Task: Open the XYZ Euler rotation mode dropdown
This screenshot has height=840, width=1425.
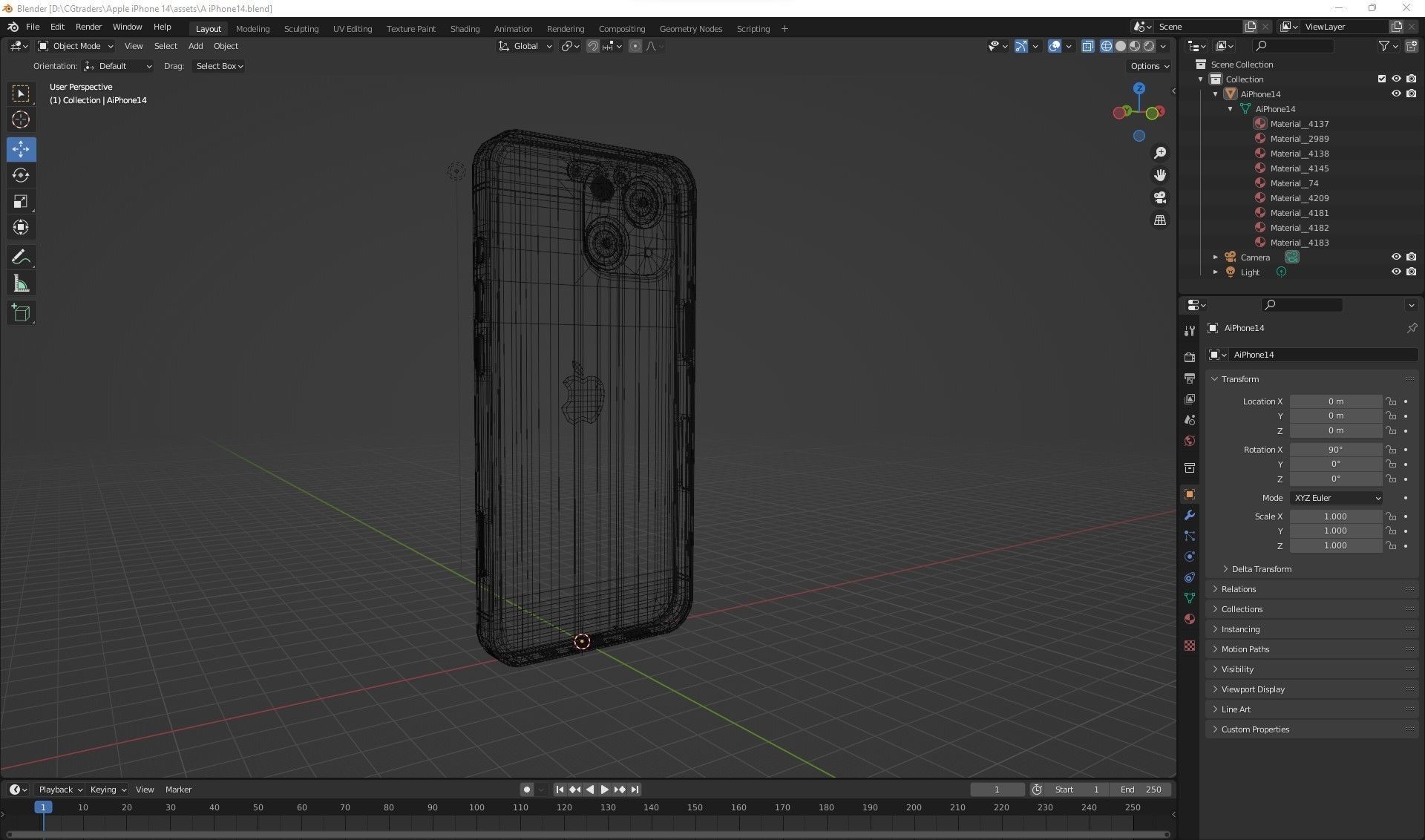Action: [1336, 498]
